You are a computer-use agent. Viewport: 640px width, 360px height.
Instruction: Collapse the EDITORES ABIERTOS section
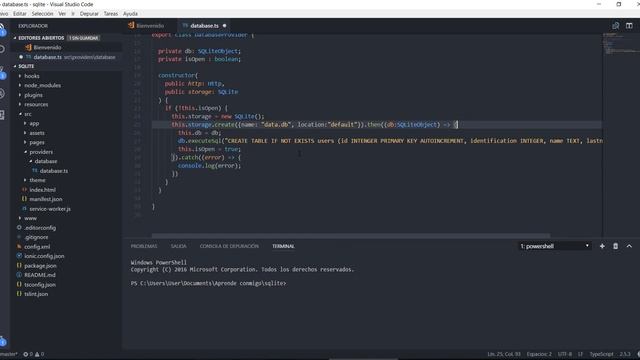coord(41,38)
